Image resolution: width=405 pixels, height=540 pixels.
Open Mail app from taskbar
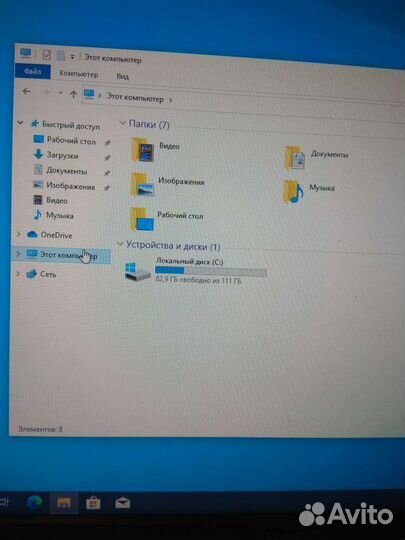tap(123, 503)
